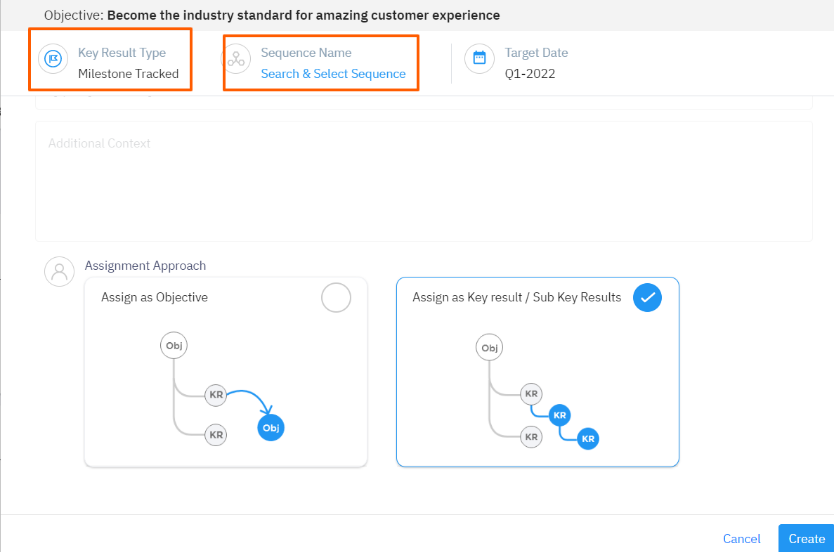Click the Sequence Name label
This screenshot has width=834, height=552.
pos(306,53)
